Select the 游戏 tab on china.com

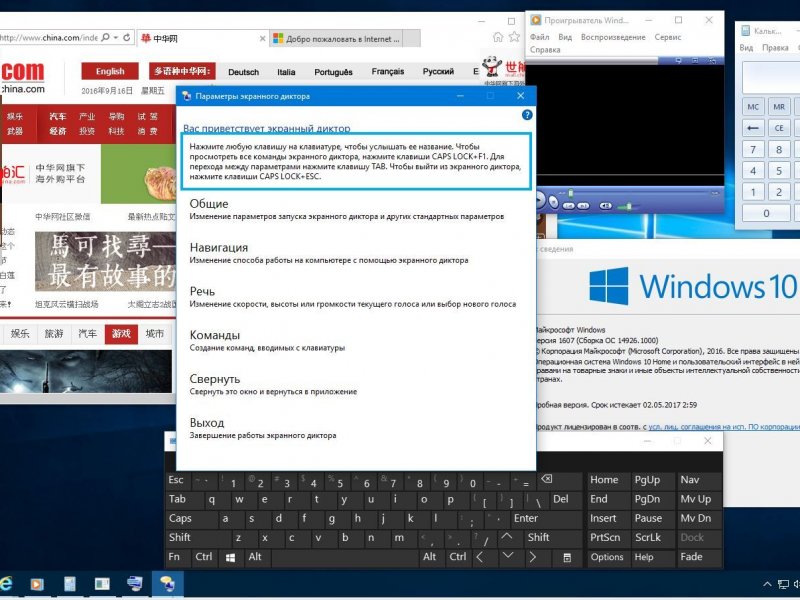[121, 334]
